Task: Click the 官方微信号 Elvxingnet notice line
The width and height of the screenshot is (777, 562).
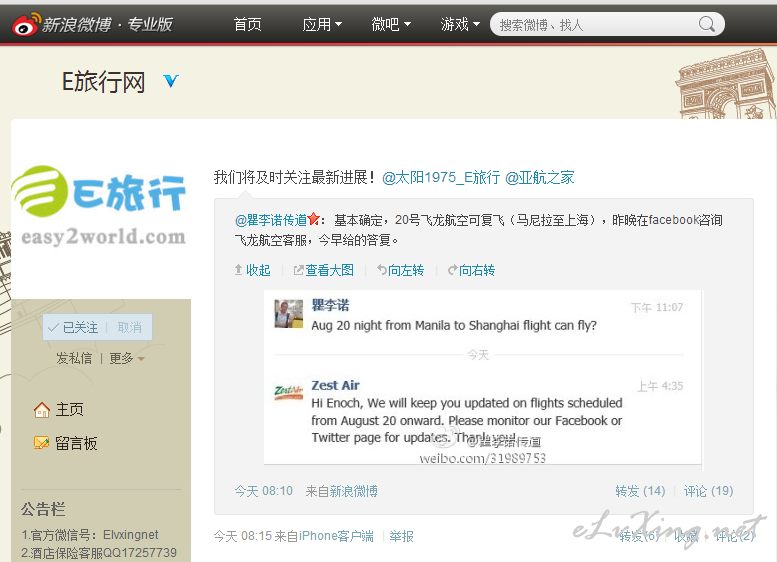Action: click(90, 535)
